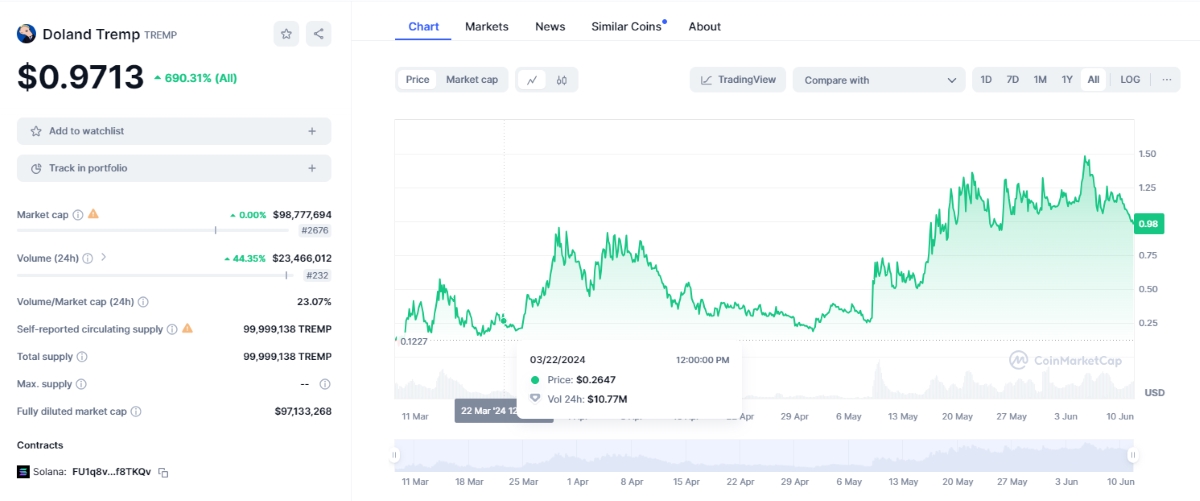Viewport: 1200px width, 501px height.
Task: Select the 7D time range
Action: click(x=1012, y=80)
